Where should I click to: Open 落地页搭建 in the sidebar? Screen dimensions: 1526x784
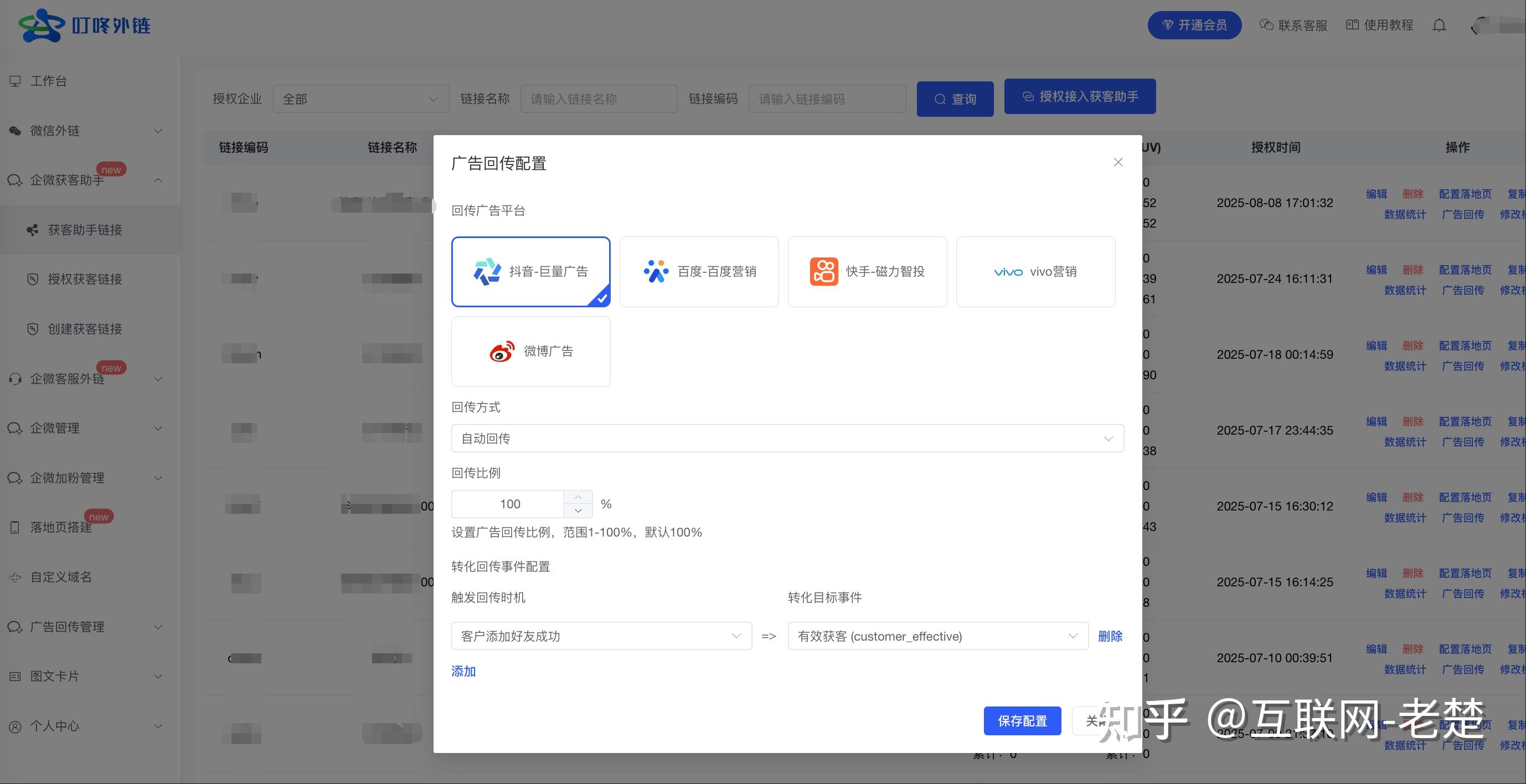[90, 527]
